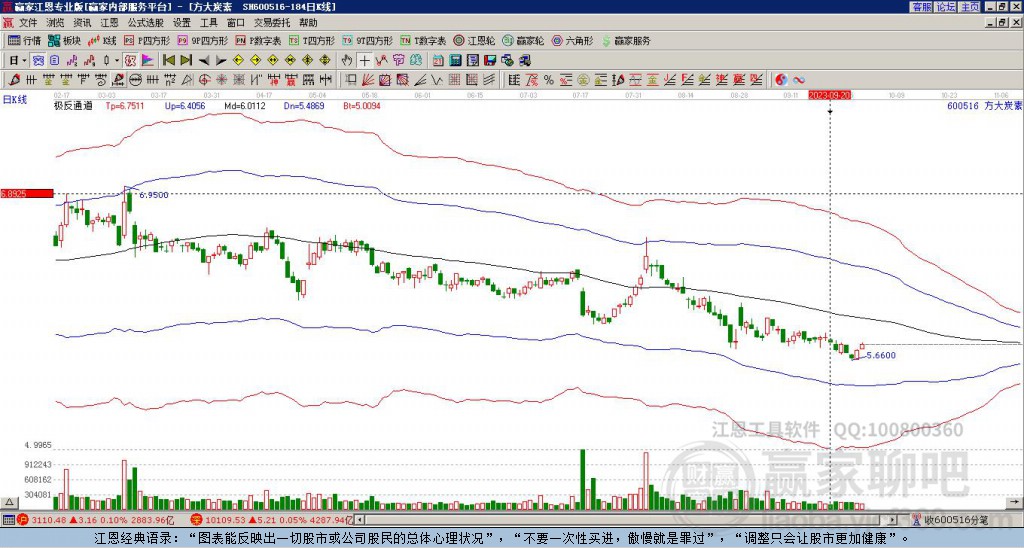Open the 9P四方形 tool

coord(202,40)
